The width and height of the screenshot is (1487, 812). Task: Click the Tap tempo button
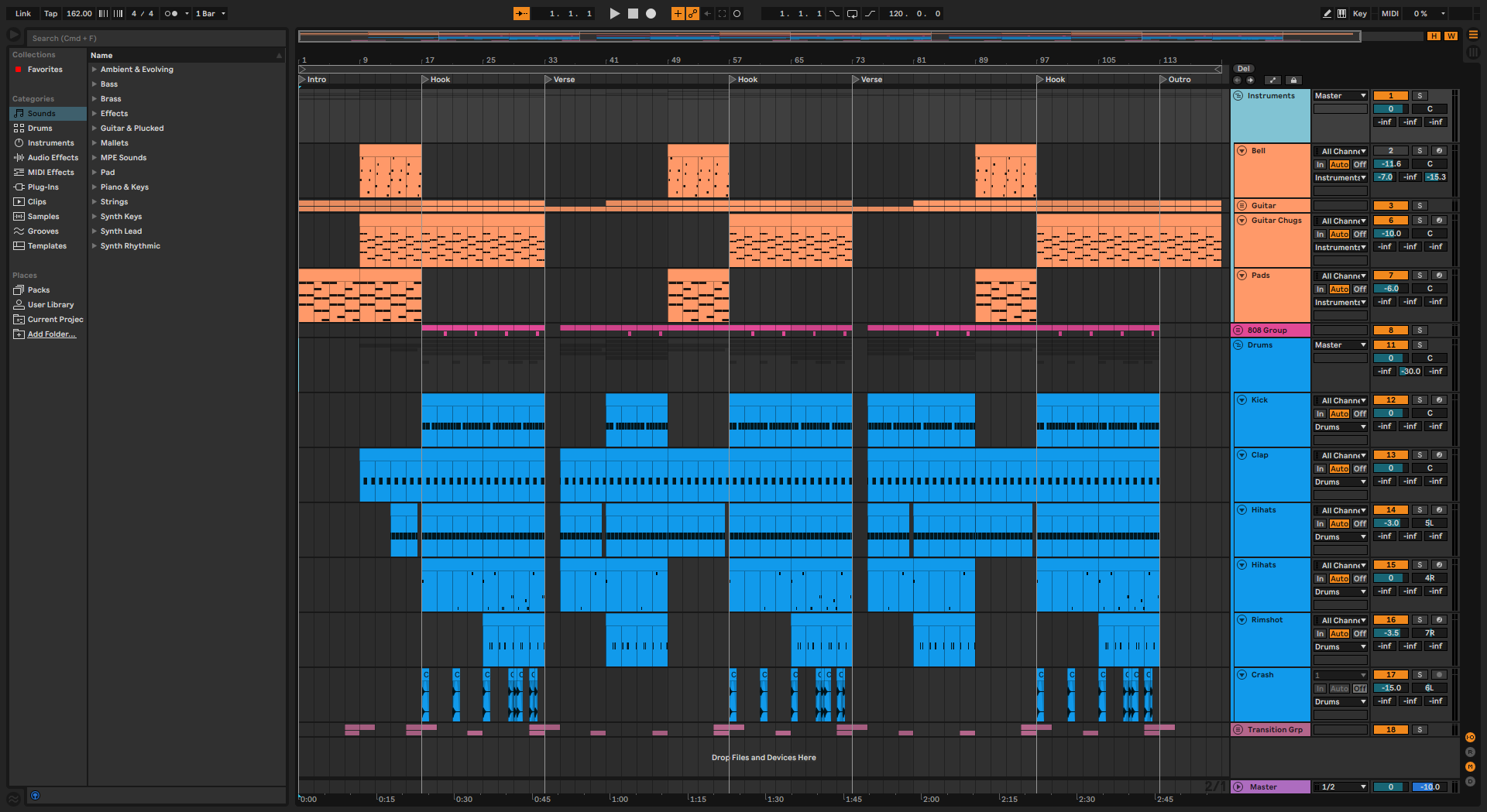pyautogui.click(x=50, y=14)
